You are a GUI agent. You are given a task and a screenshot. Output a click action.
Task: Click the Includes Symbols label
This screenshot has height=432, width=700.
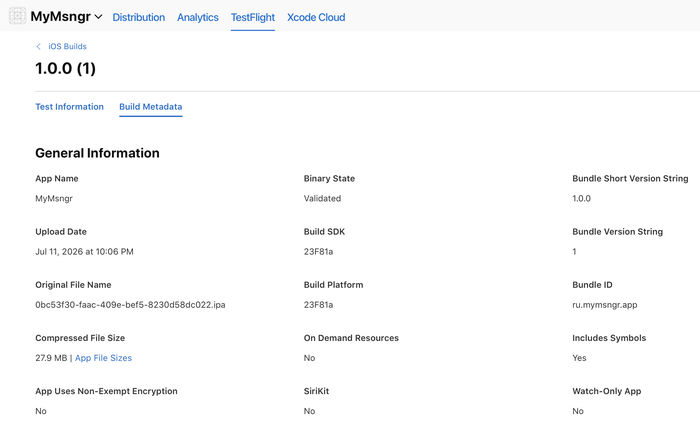(x=609, y=338)
